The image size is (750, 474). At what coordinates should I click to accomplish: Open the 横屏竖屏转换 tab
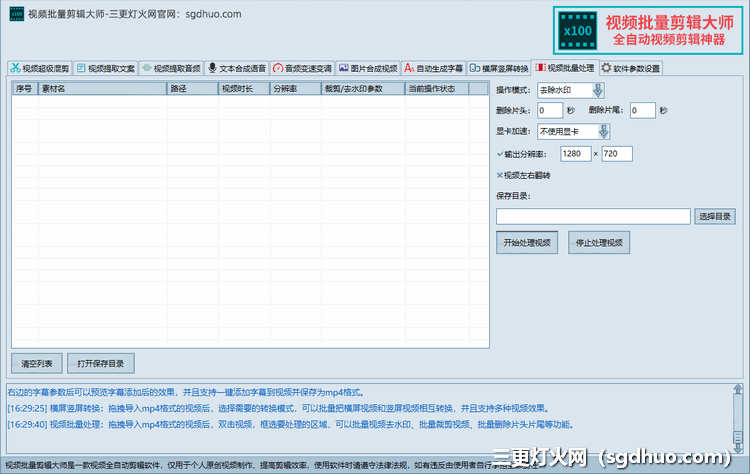(x=499, y=68)
